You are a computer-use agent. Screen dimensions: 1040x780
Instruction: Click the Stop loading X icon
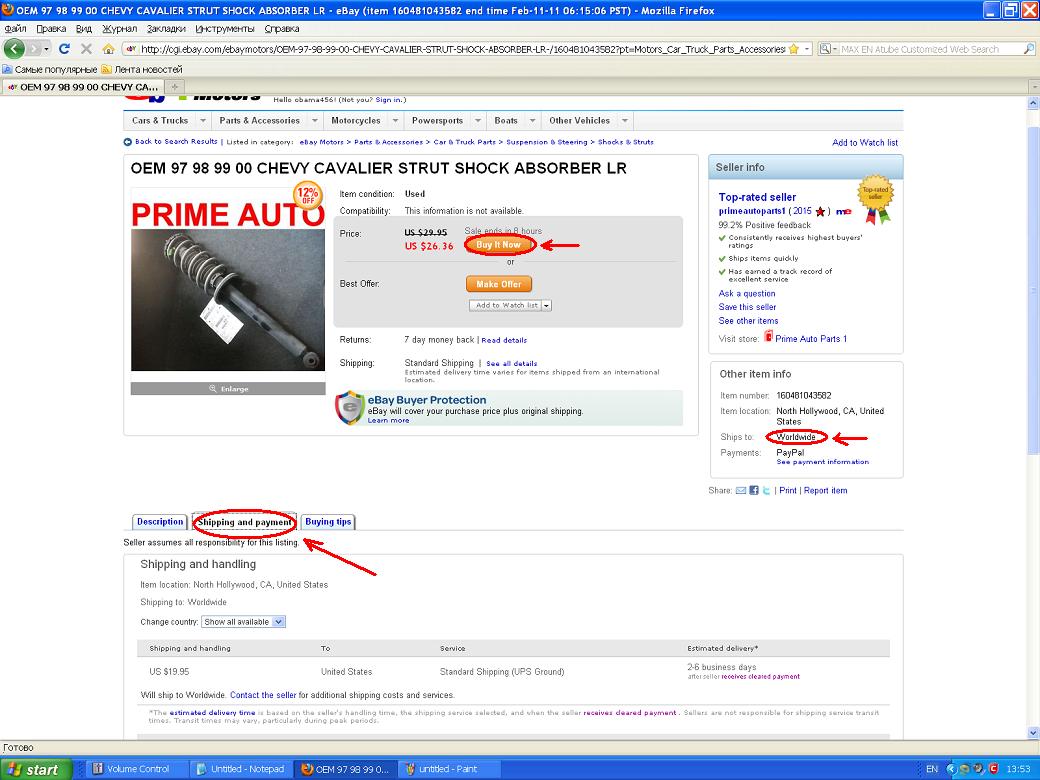pyautogui.click(x=86, y=48)
